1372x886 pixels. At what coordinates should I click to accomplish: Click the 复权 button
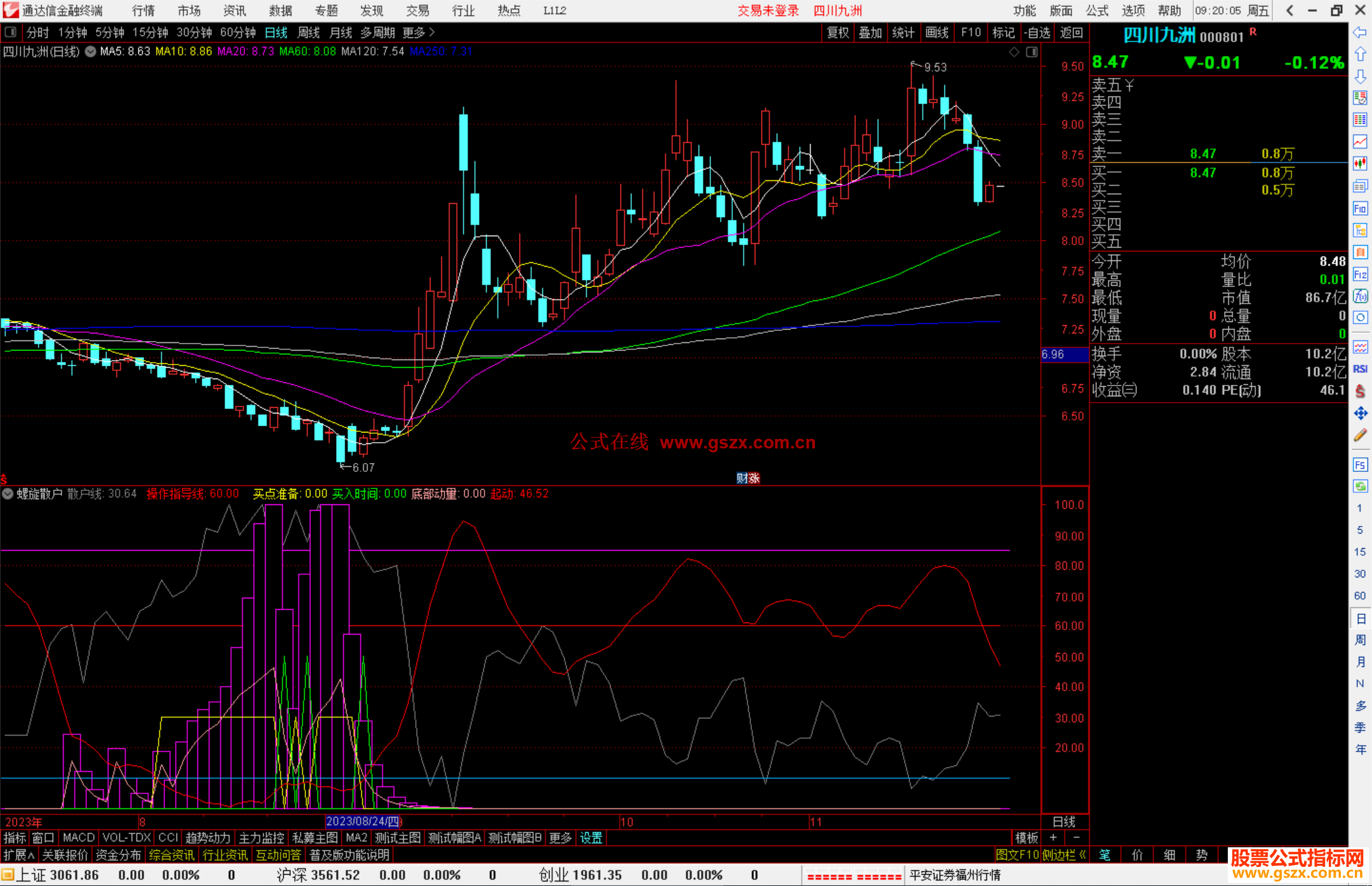click(837, 32)
